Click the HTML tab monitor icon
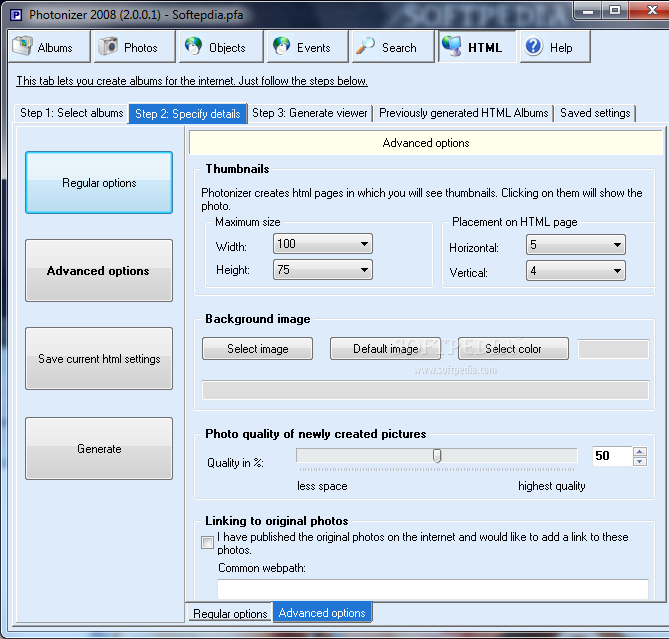The image size is (669, 639). pos(452,46)
